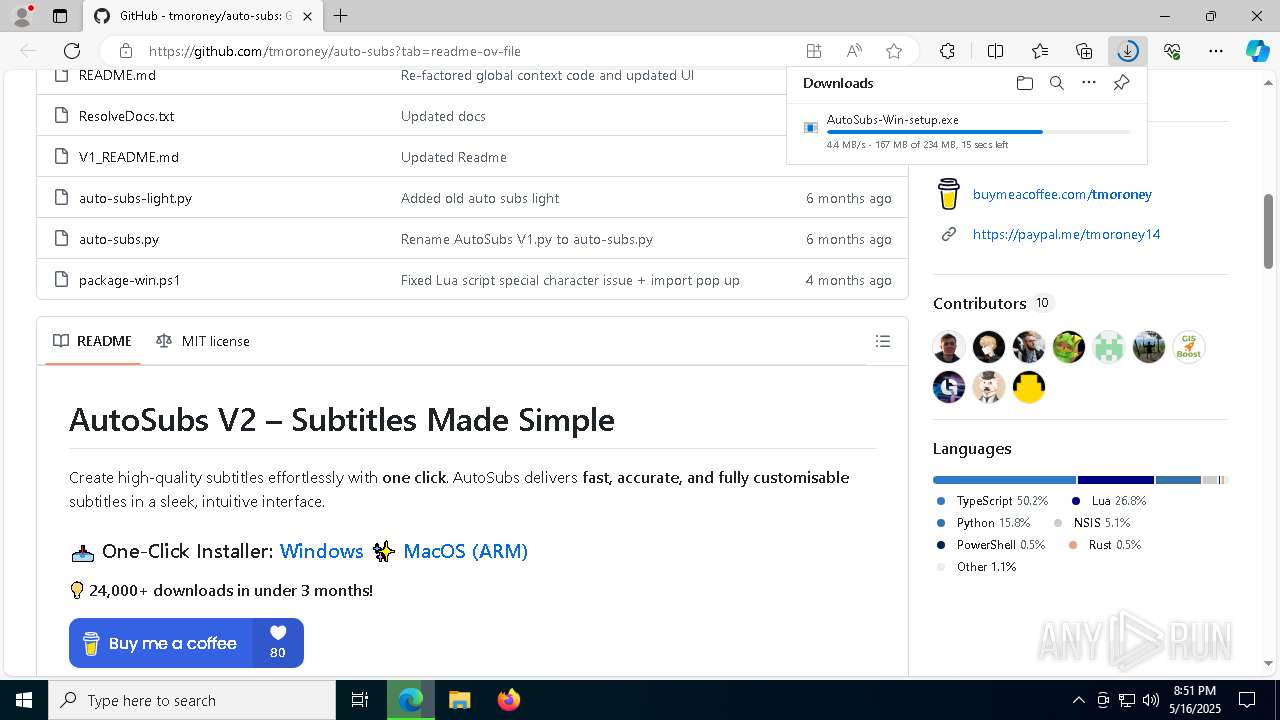Open Task View on taskbar

(360, 700)
